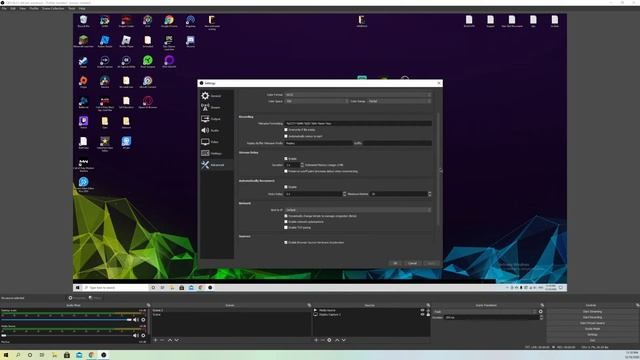Pop out the Audio Mixer dock
This screenshot has width=640, height=360.
tap(148, 305)
